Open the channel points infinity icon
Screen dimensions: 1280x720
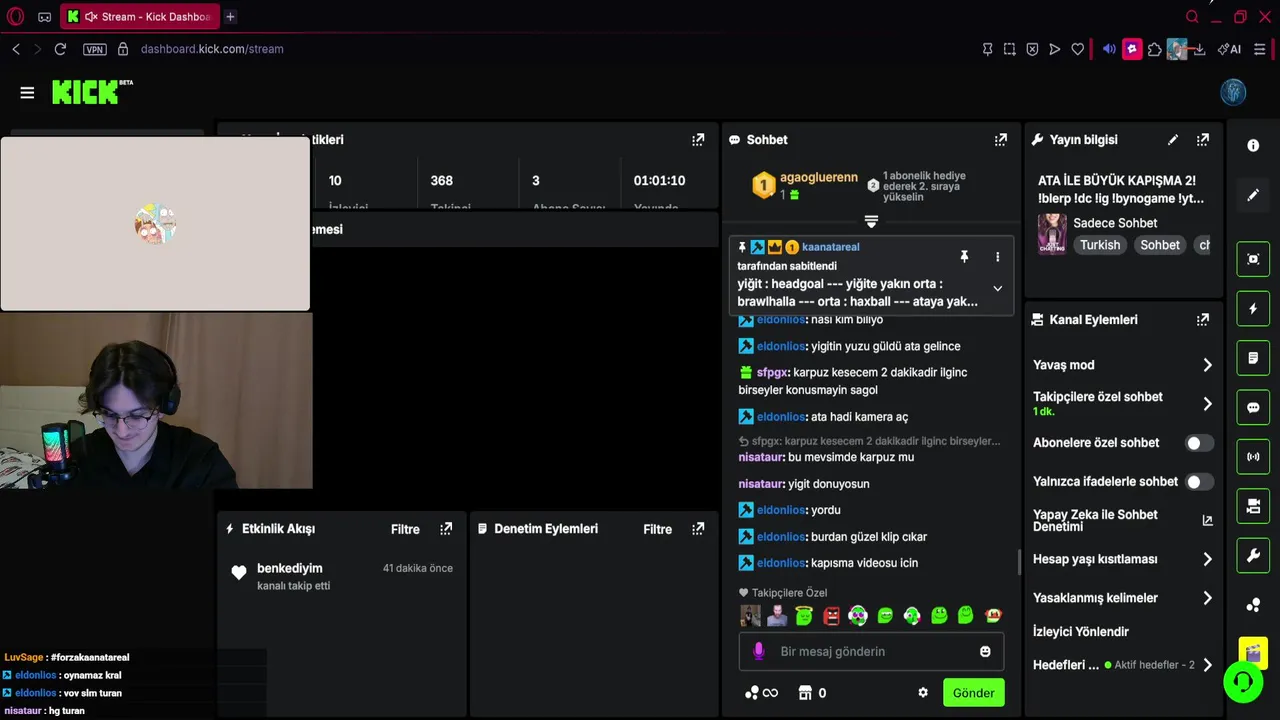pyautogui.click(x=761, y=693)
